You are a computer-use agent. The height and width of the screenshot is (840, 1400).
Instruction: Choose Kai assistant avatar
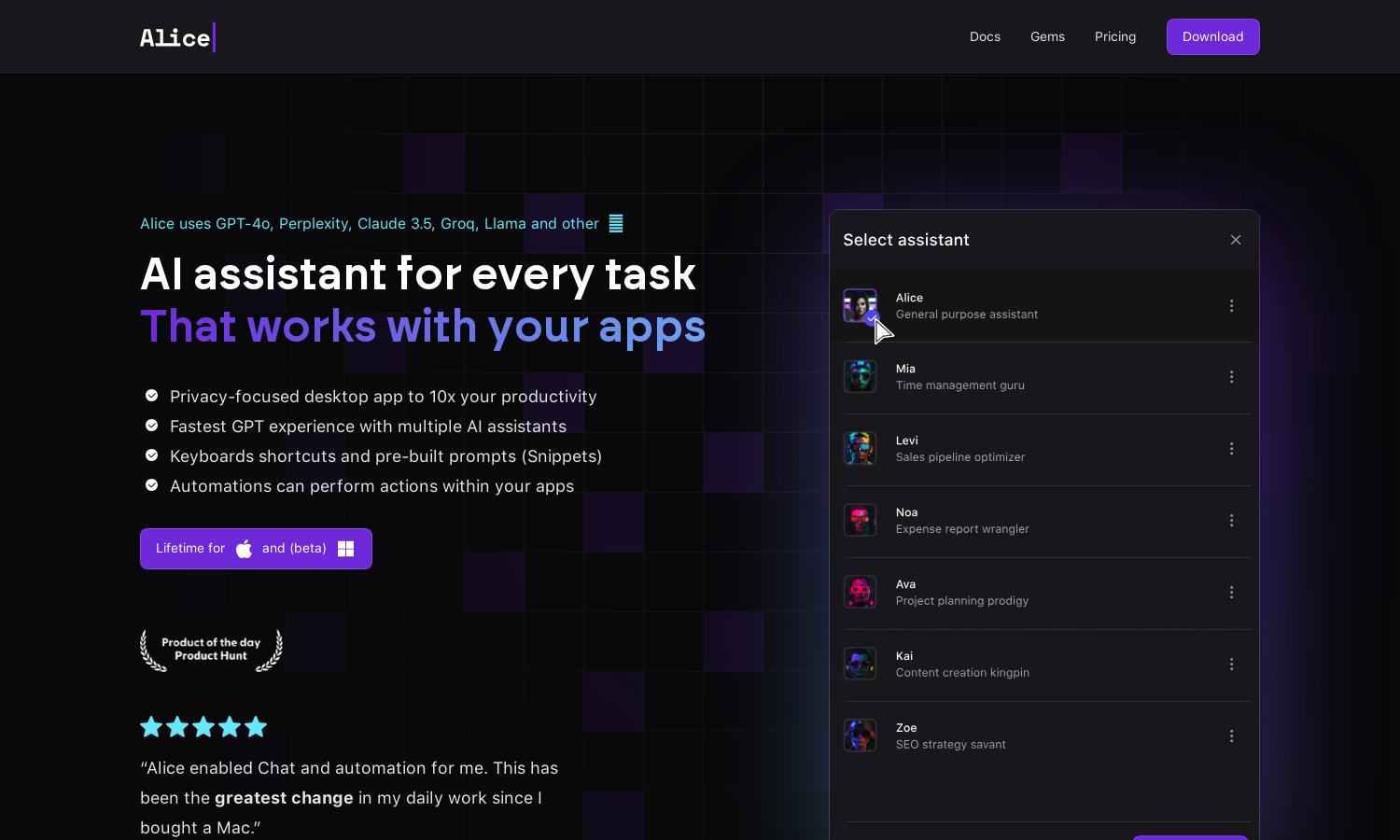coord(860,665)
